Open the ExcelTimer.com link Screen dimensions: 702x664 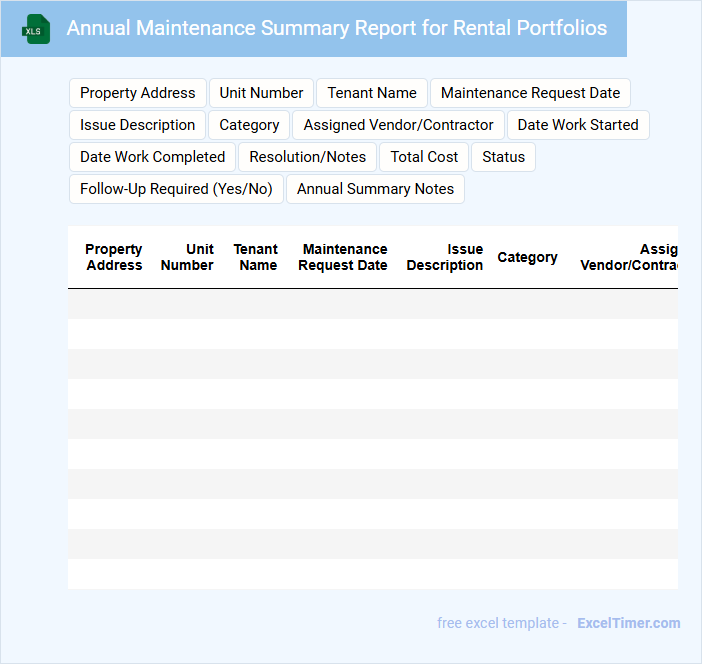coord(628,623)
